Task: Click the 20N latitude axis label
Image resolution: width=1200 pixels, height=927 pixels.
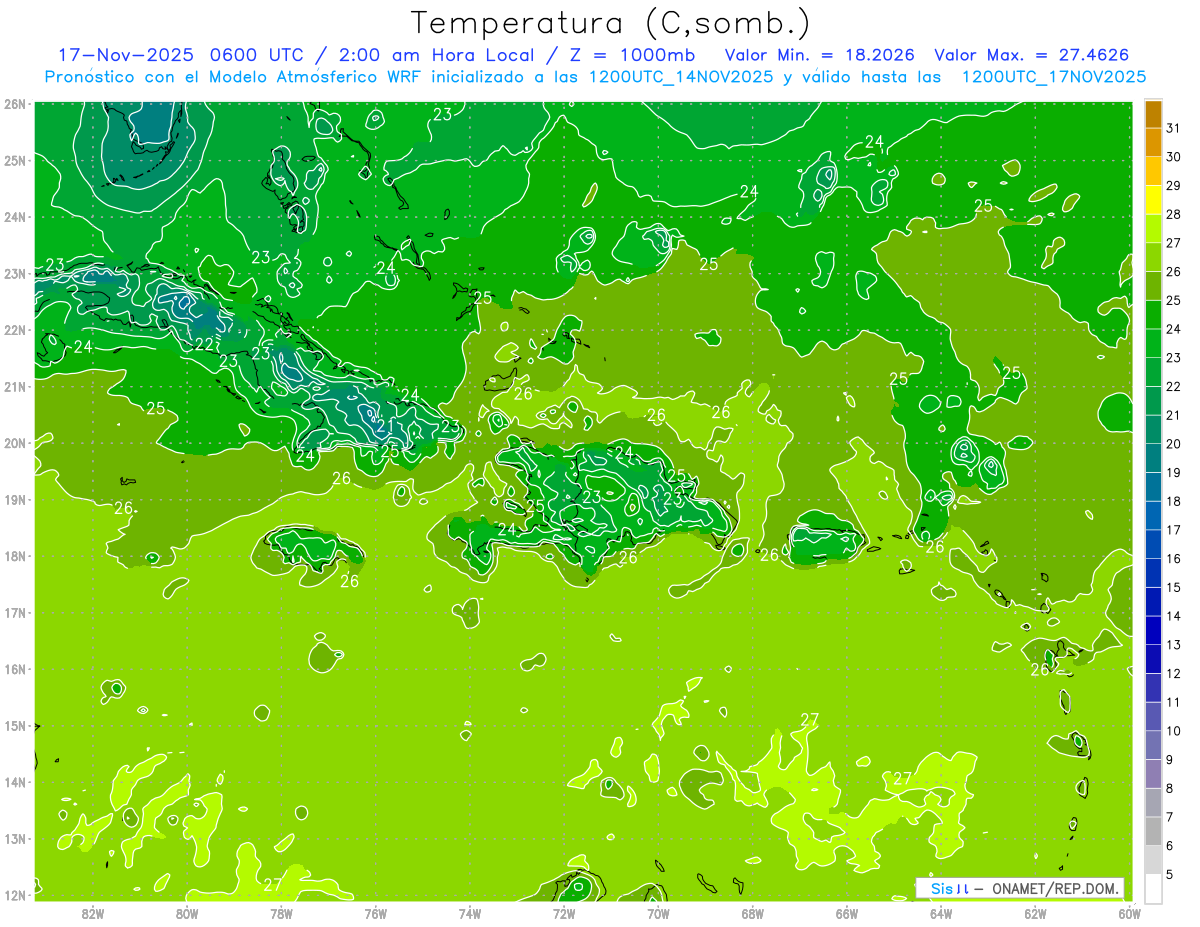Action: (x=15, y=443)
